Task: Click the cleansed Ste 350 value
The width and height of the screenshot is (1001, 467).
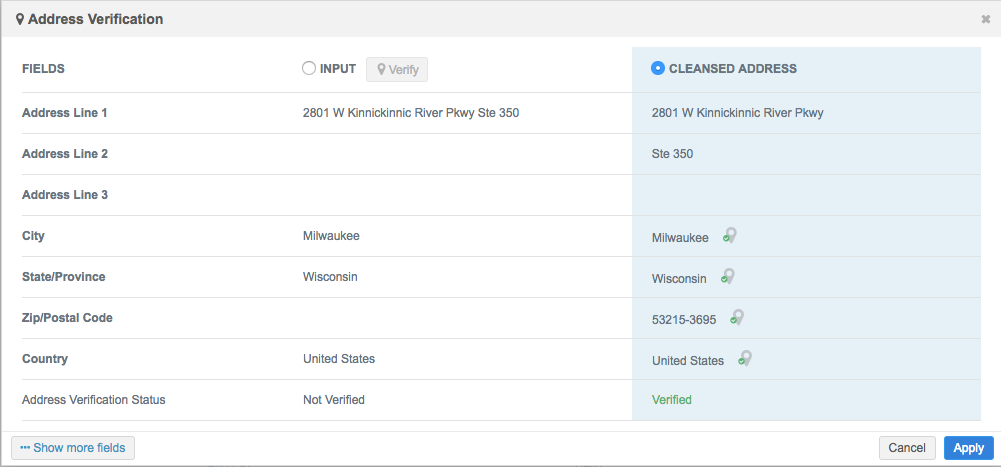Action: [672, 154]
